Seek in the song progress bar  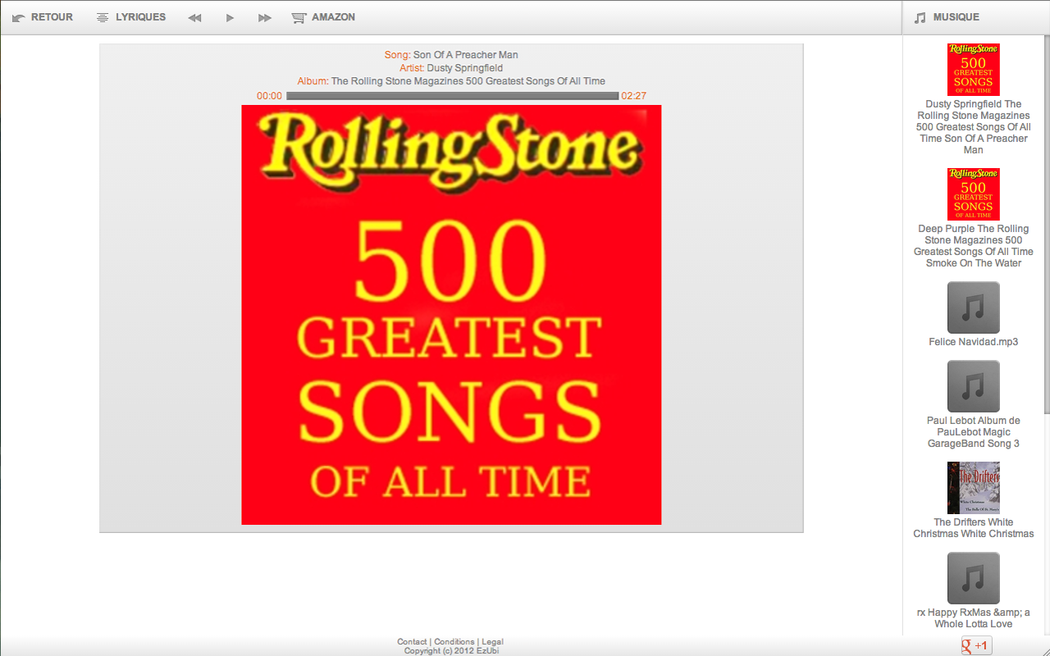pos(452,96)
